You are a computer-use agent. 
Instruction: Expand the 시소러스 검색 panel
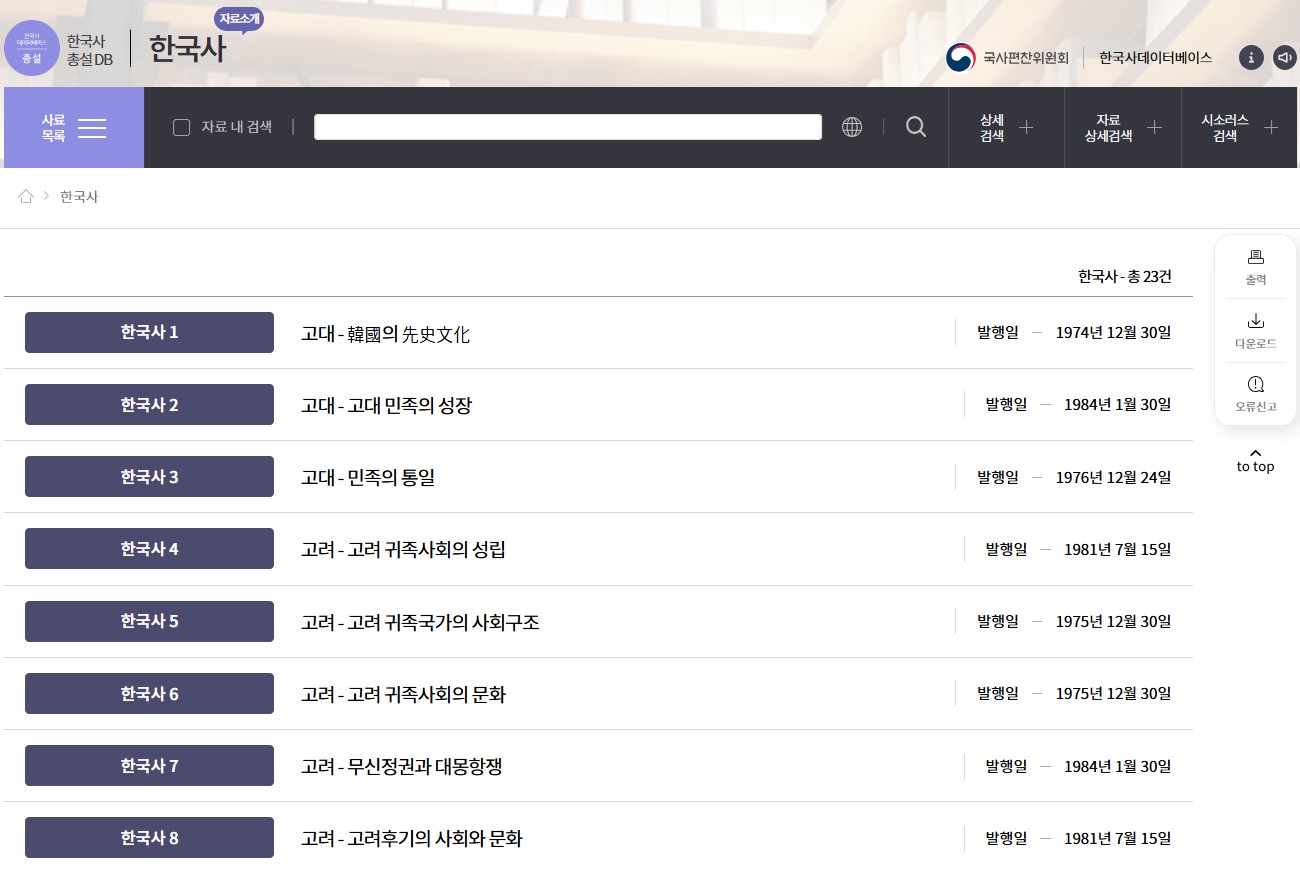[x=1239, y=127]
